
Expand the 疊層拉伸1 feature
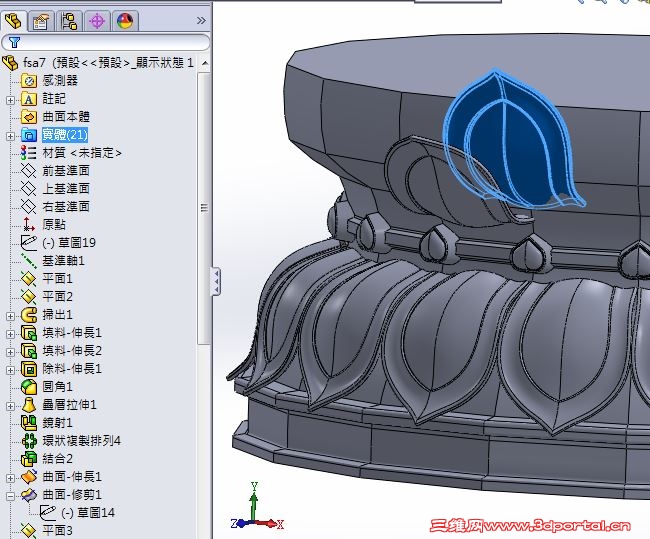tap(10, 406)
